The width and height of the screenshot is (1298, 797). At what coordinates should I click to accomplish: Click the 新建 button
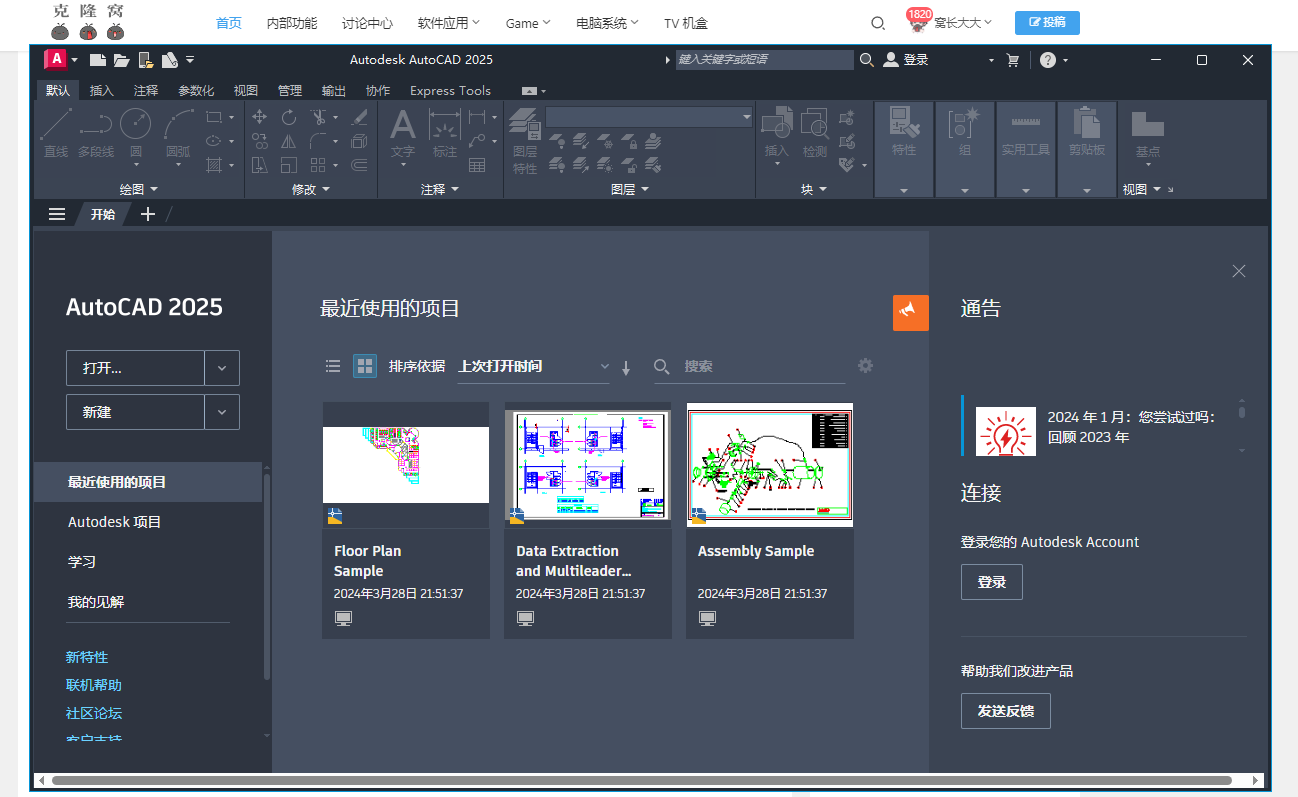point(135,412)
